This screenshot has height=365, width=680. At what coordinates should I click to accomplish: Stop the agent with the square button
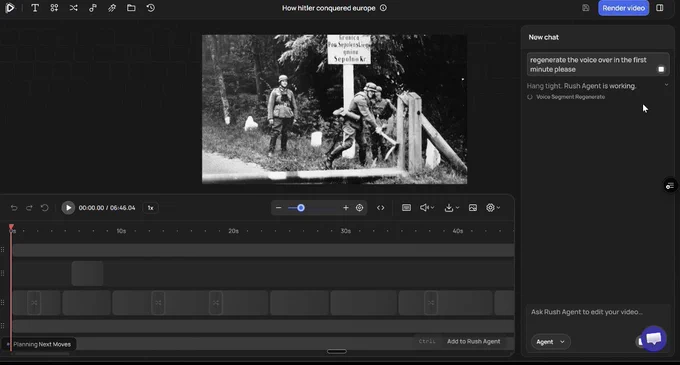(x=661, y=69)
